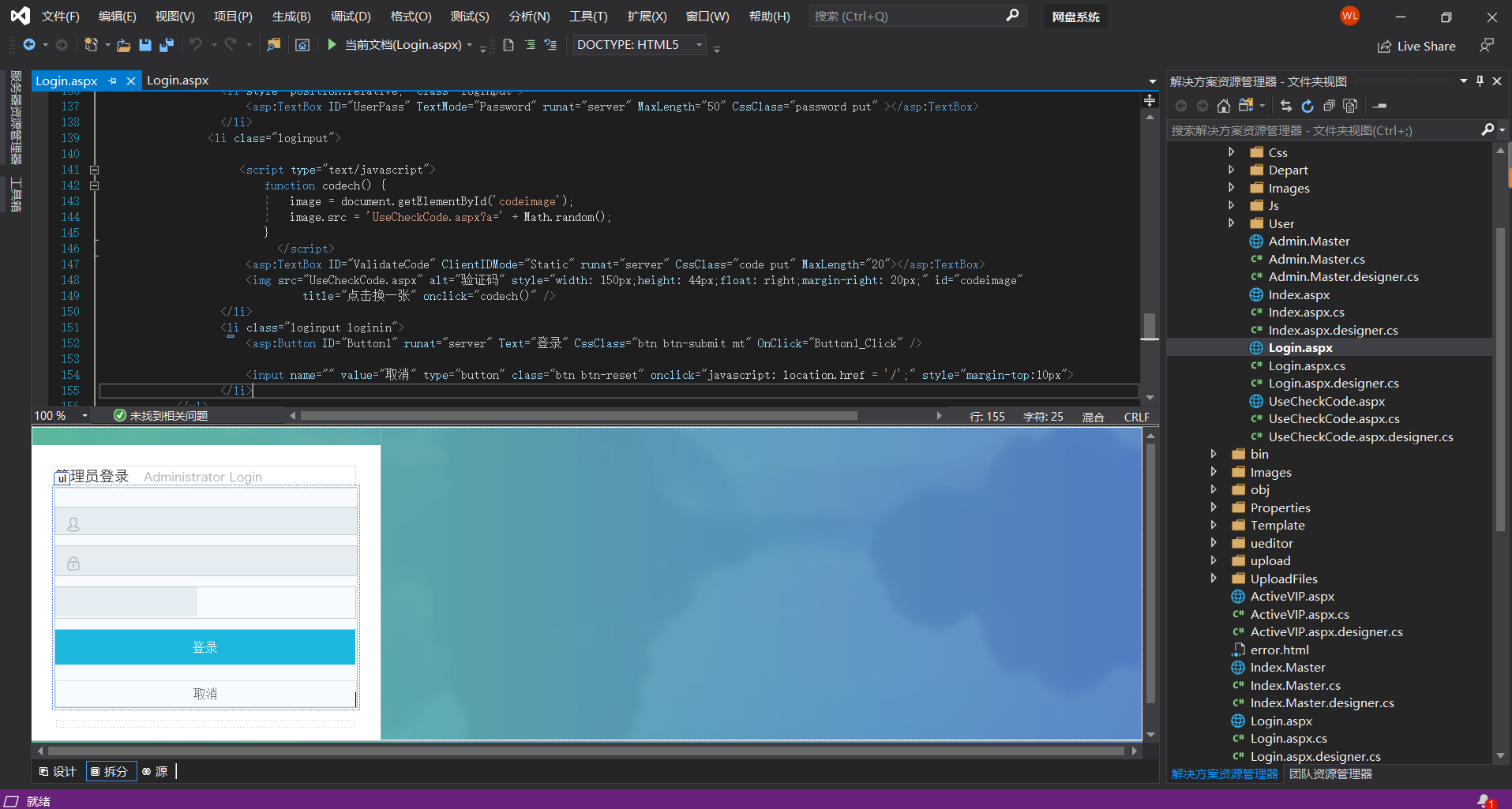Click the indent lines toolbar icon
Image resolution: width=1512 pixels, height=809 pixels.
pyautogui.click(x=530, y=45)
